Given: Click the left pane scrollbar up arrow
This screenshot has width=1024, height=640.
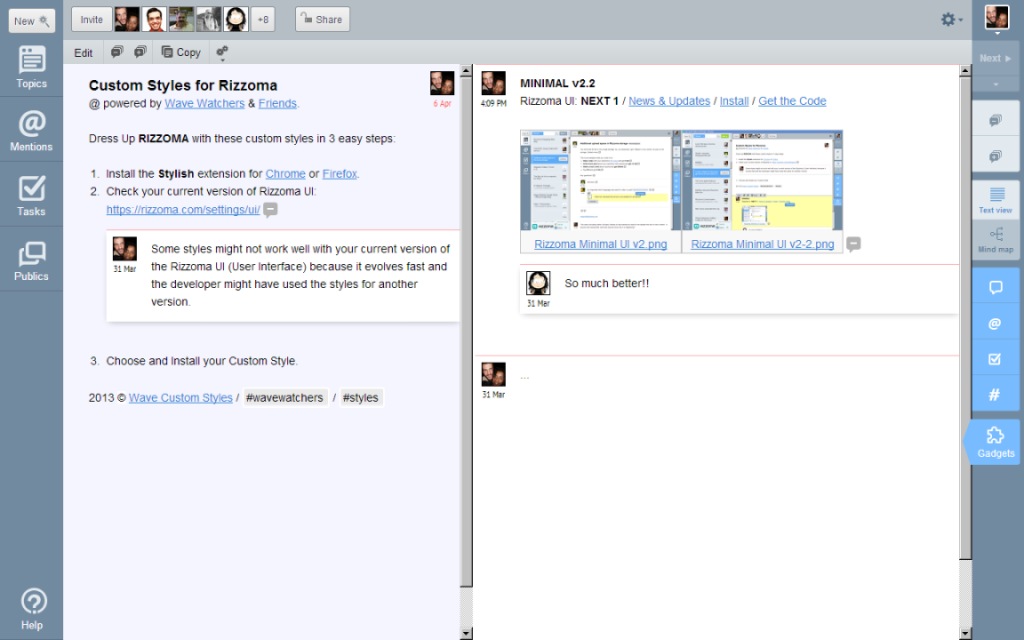Looking at the screenshot, I should point(466,71).
